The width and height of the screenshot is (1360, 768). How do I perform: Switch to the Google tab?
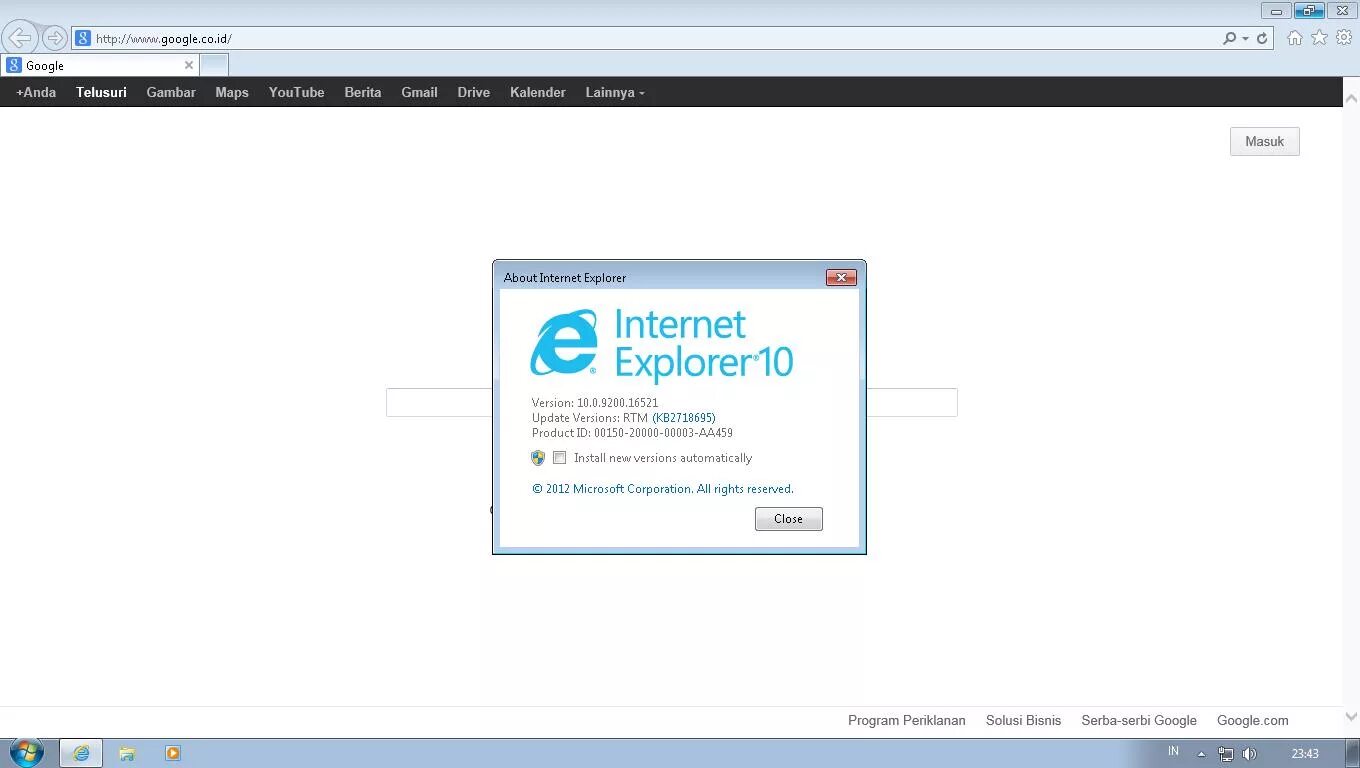[x=99, y=65]
